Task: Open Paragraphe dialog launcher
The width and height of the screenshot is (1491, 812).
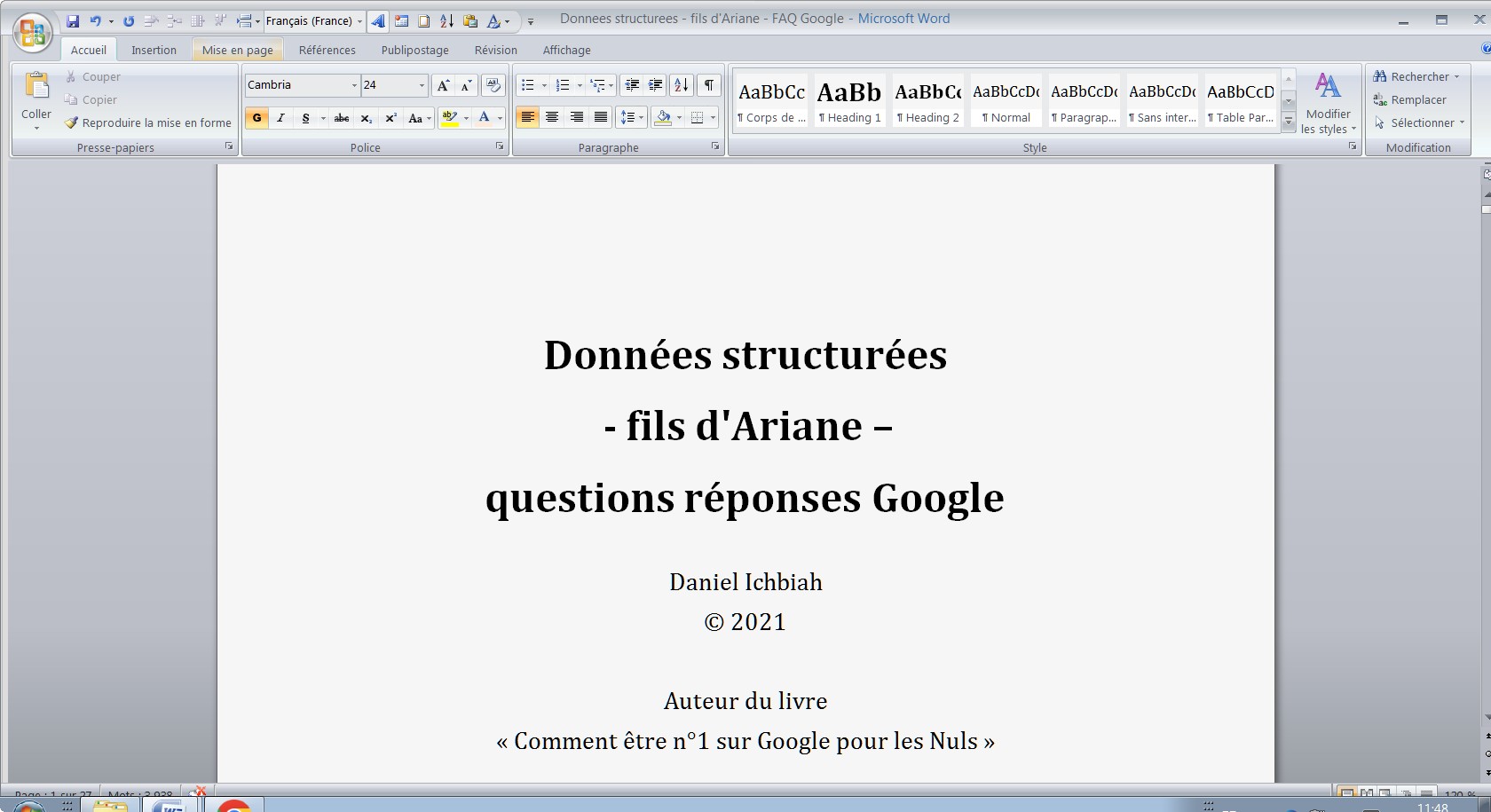Action: tap(715, 146)
